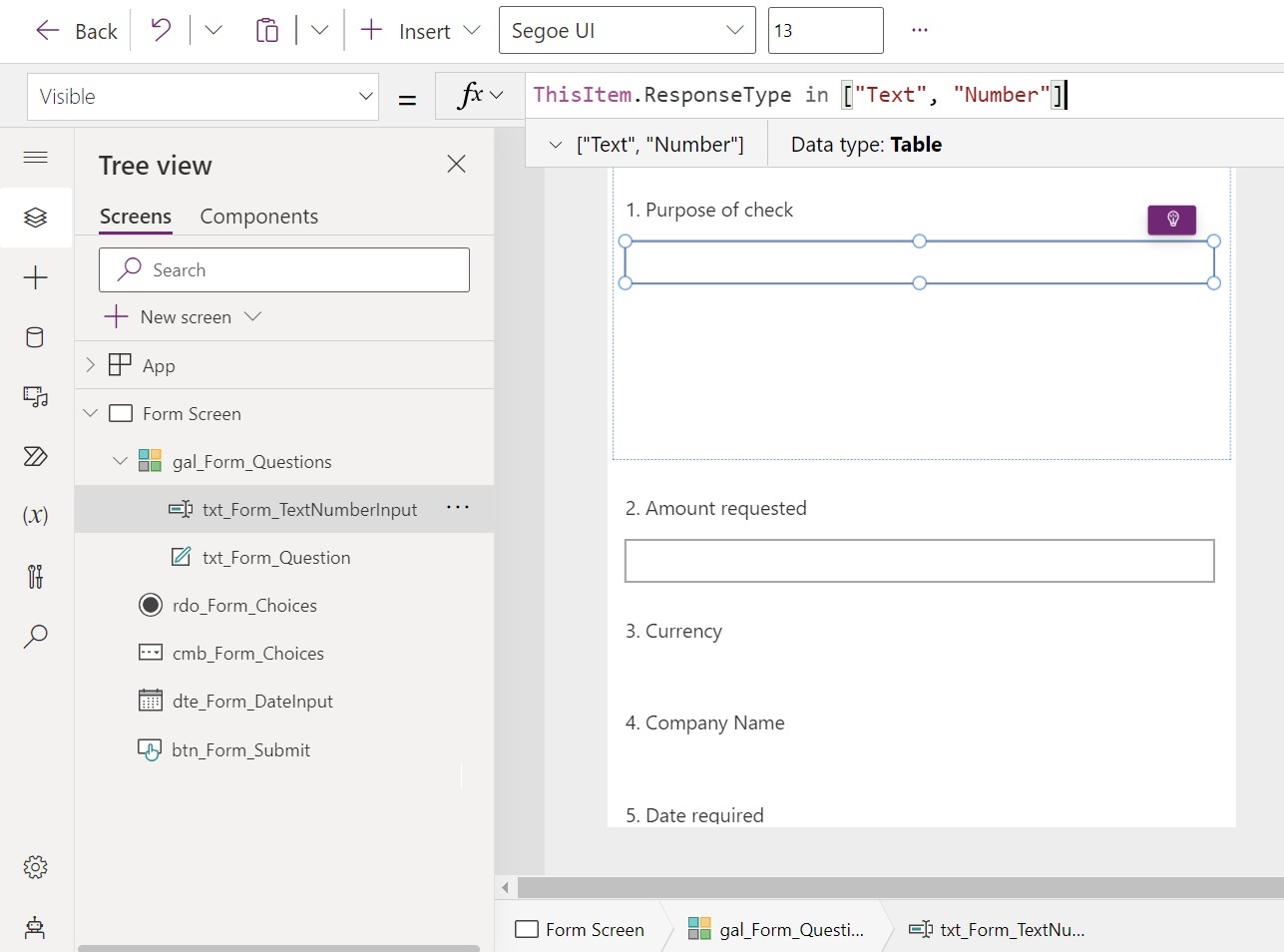Screen dimensions: 1284x952
Task: Click the Paste clipboard icon
Action: coord(266,30)
